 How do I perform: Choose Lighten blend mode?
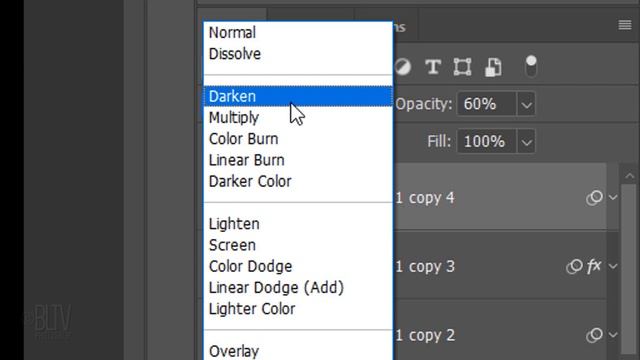pyautogui.click(x=298, y=224)
